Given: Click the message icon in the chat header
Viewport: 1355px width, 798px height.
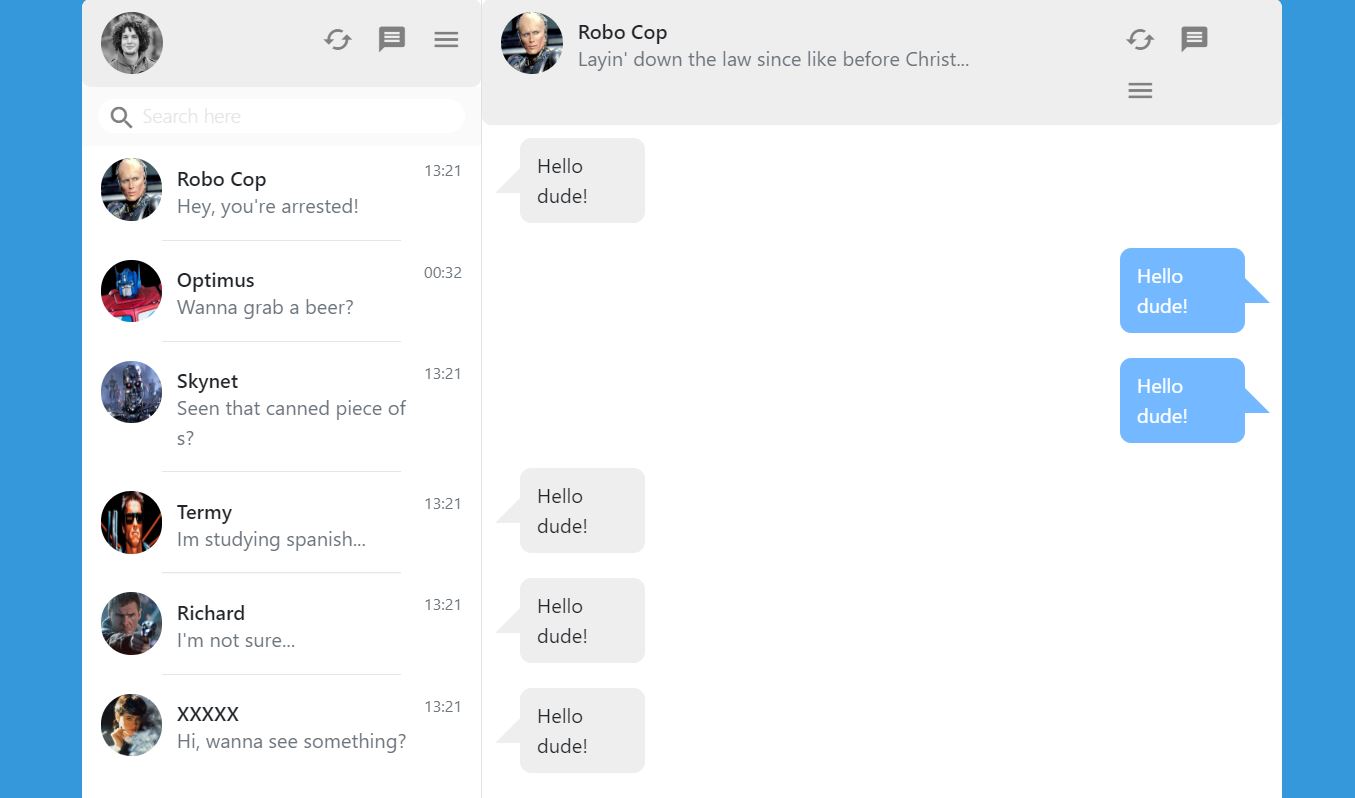Looking at the screenshot, I should (1194, 39).
